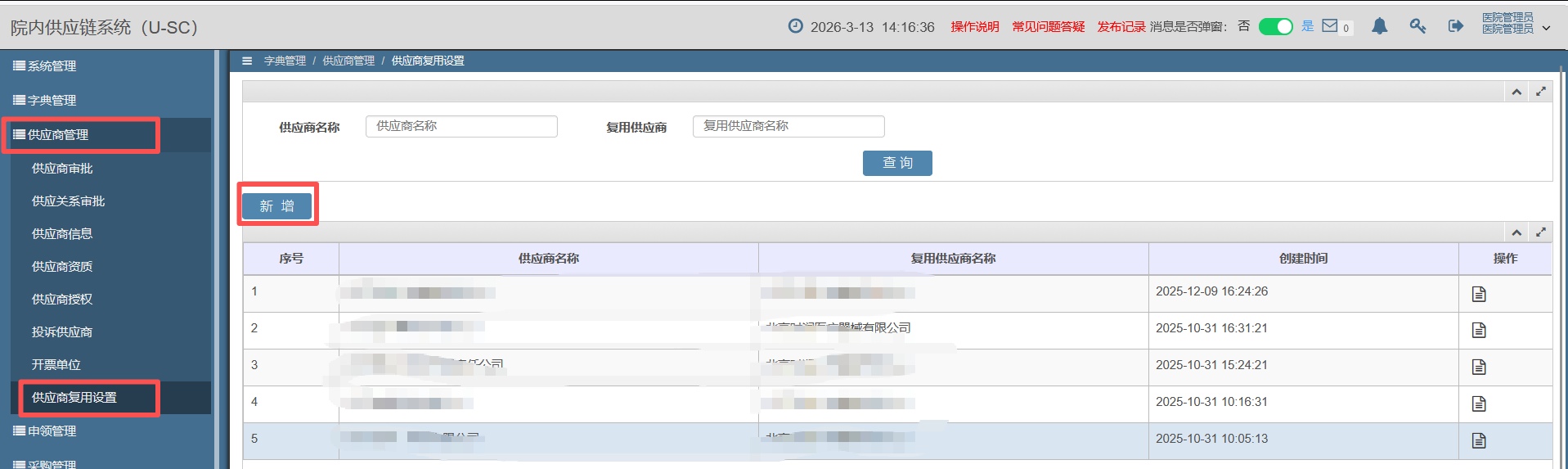Viewport: 1568px width, 469px height.
Task: Open document icon in row 1
Action: [1479, 294]
